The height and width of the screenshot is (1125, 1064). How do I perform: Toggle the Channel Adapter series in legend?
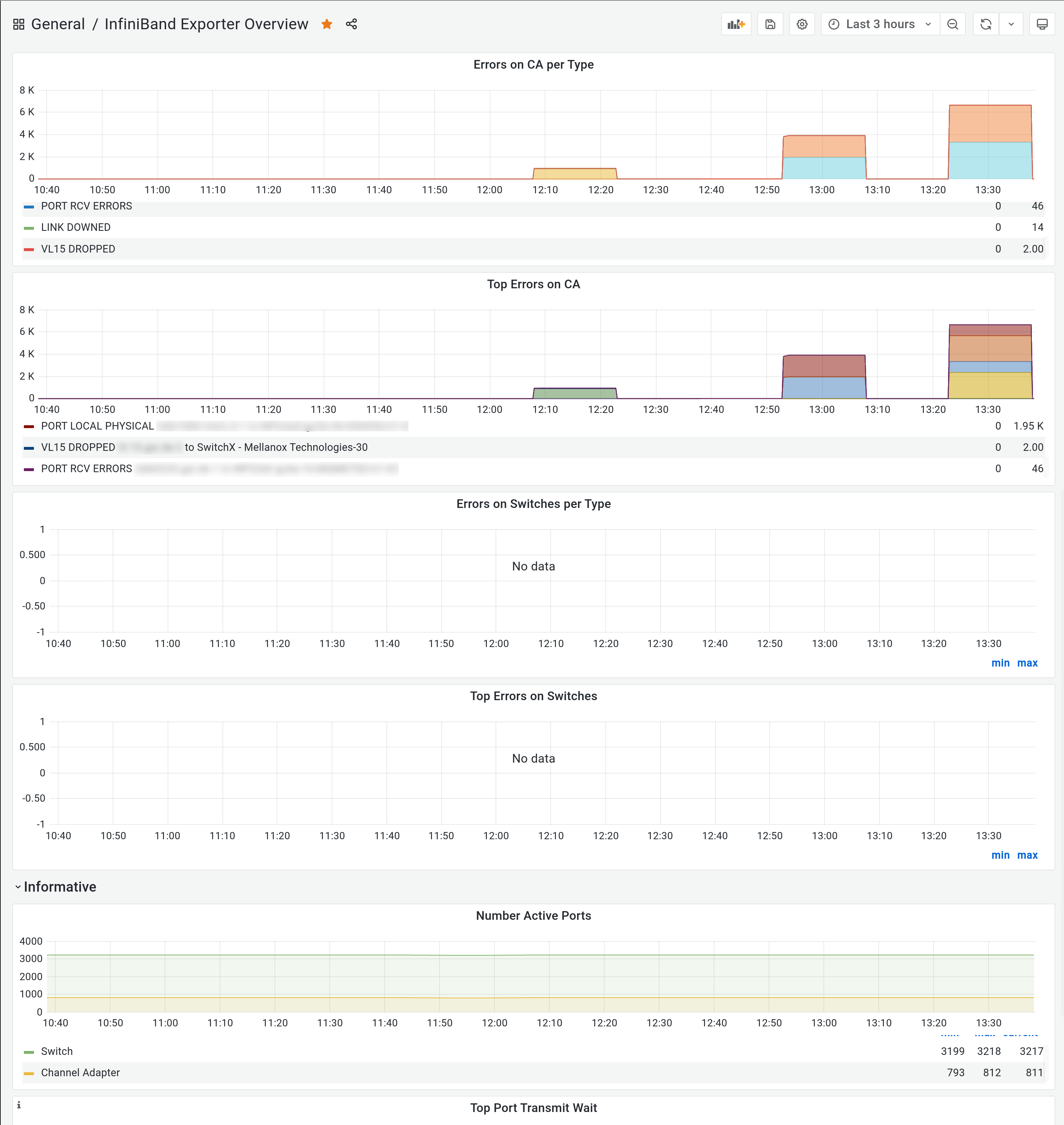[x=80, y=1073]
